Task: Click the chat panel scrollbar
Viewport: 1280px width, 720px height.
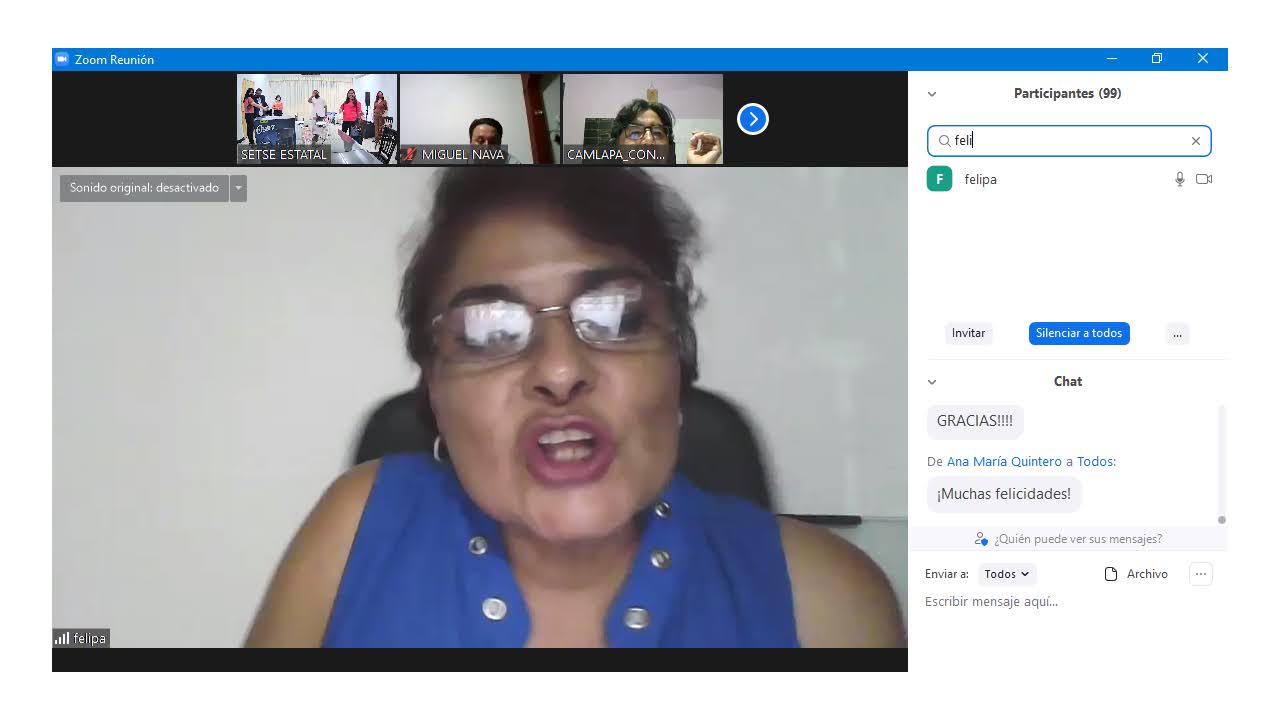Action: coord(1222,464)
